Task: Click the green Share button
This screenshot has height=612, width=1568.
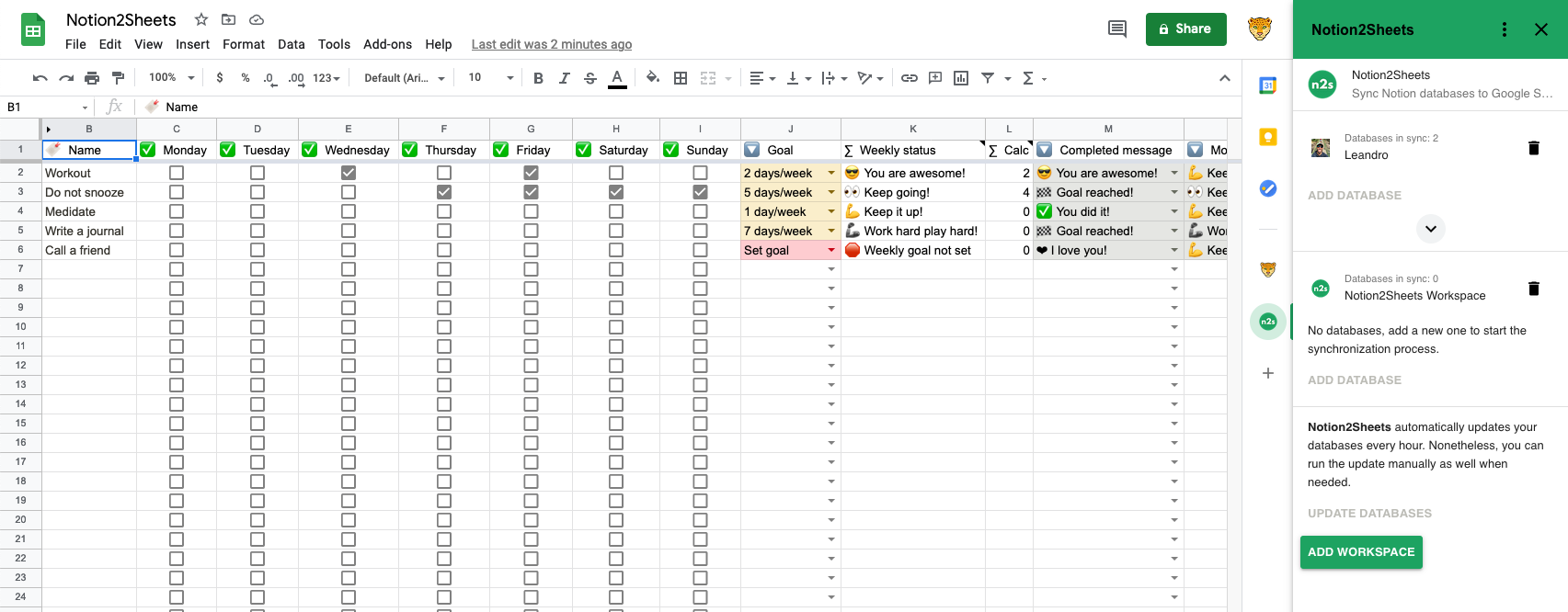Action: [x=1186, y=28]
